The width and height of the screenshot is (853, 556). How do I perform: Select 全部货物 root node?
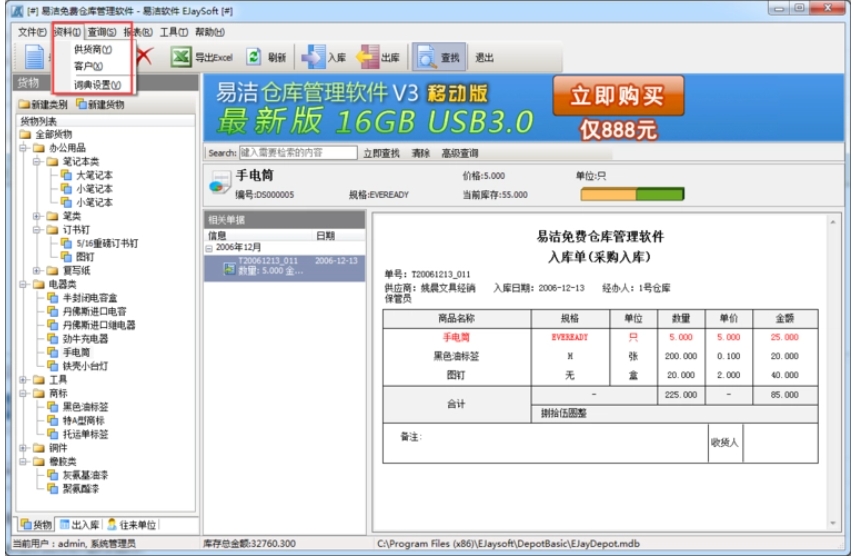tap(53, 134)
